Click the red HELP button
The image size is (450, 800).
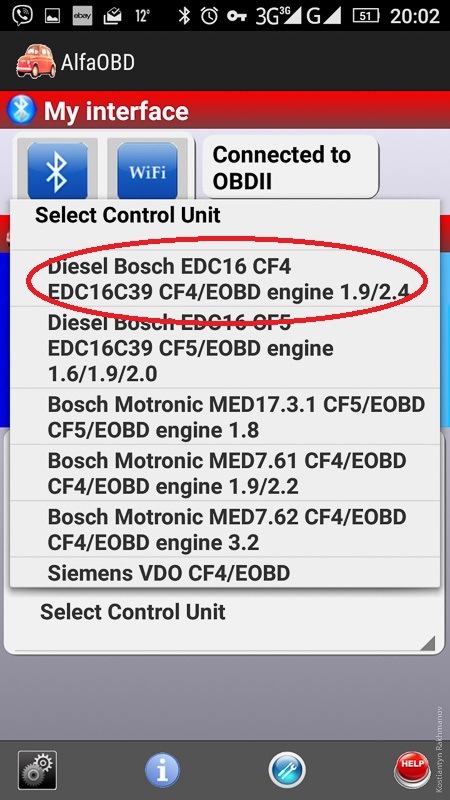pyautogui.click(x=412, y=770)
